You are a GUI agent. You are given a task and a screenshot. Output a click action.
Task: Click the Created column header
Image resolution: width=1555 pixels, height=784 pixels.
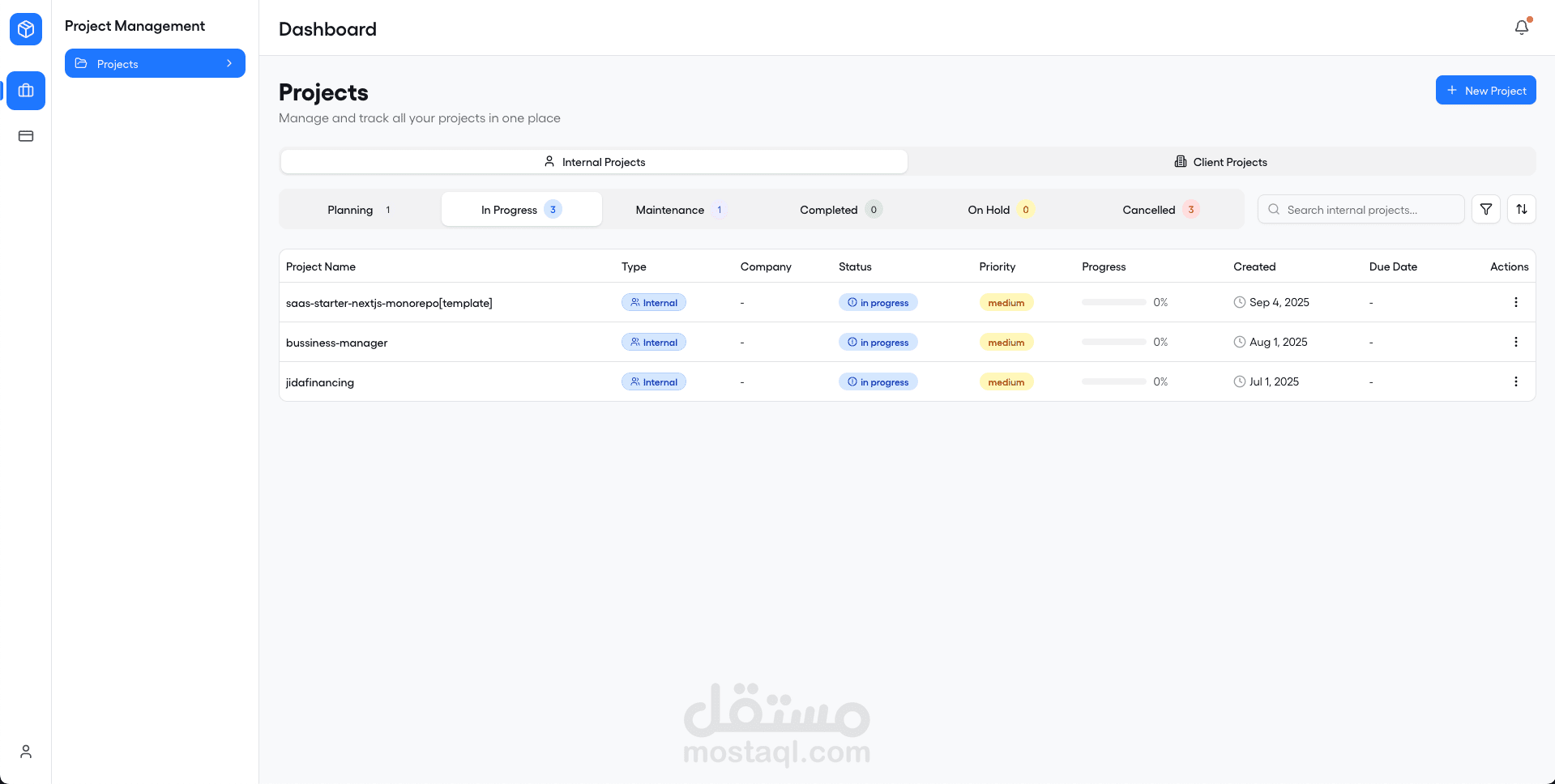tap(1254, 266)
